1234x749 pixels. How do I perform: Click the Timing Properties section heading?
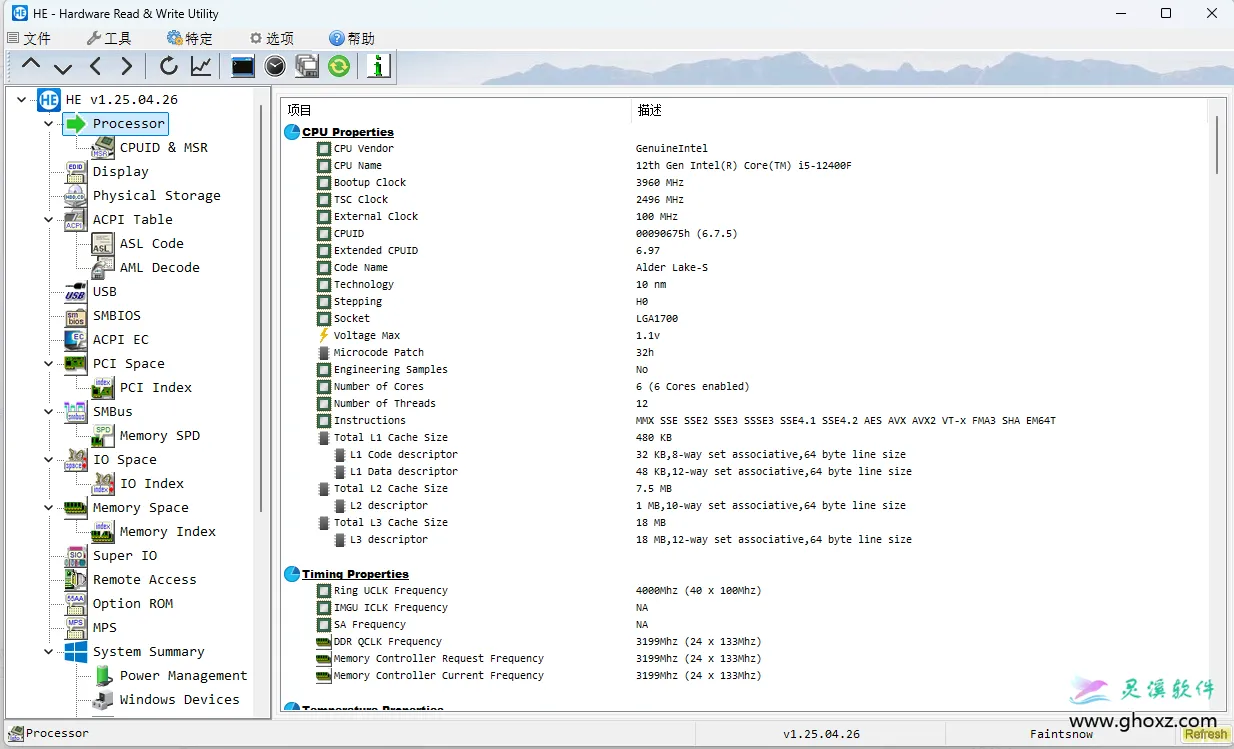355,574
